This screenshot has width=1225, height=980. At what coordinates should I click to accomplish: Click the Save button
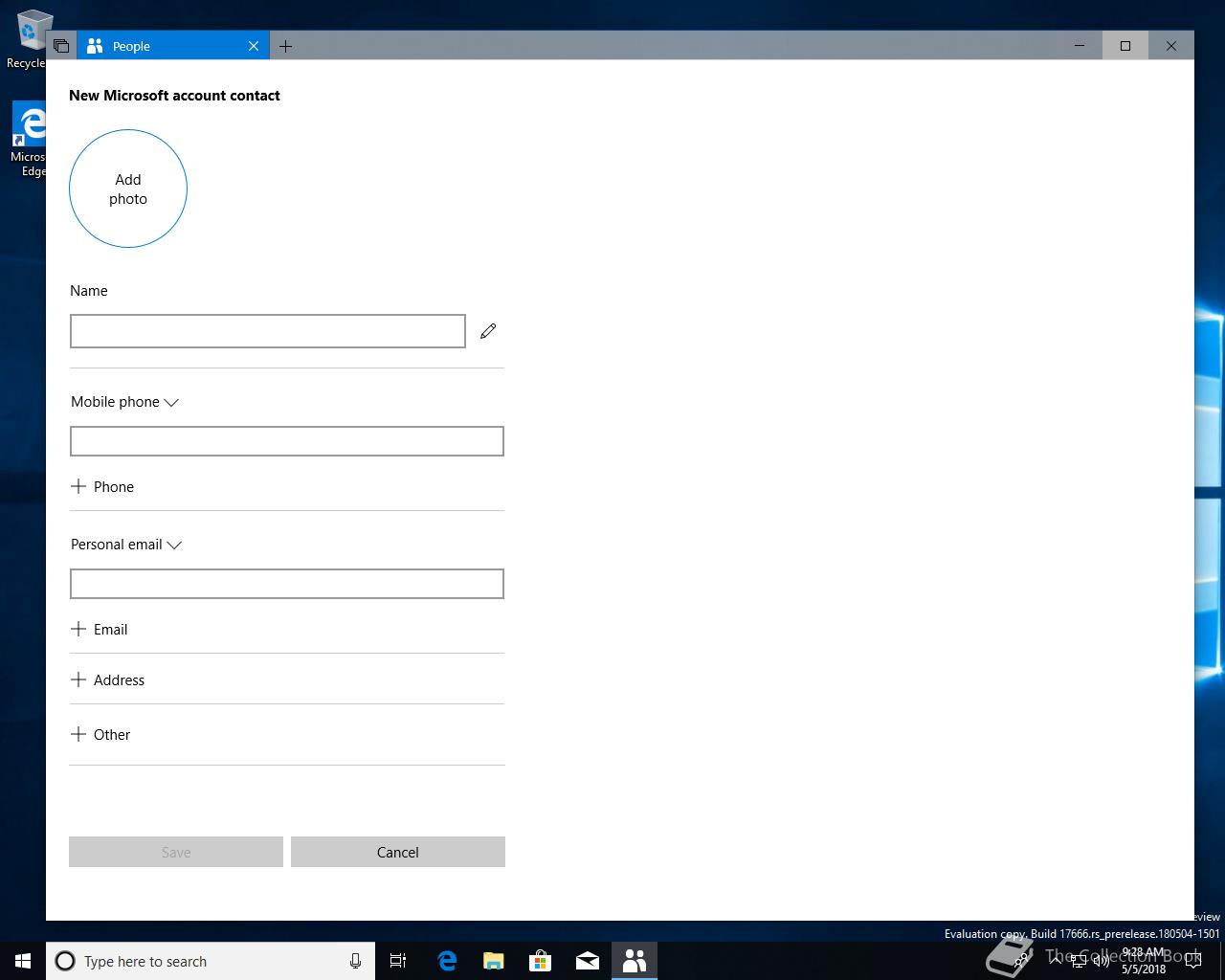click(x=176, y=852)
